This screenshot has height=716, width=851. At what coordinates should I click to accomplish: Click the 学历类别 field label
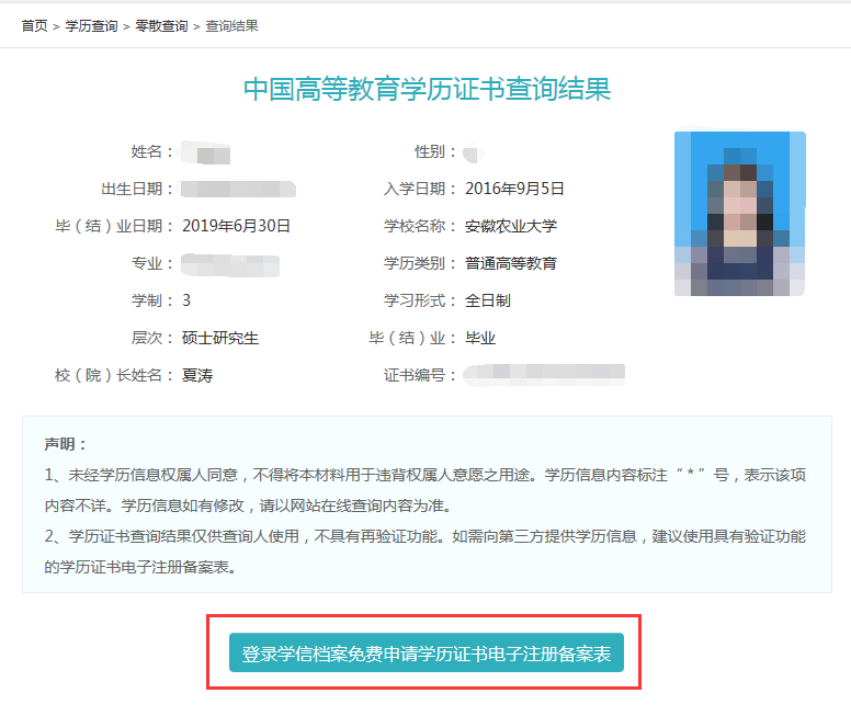pos(420,264)
